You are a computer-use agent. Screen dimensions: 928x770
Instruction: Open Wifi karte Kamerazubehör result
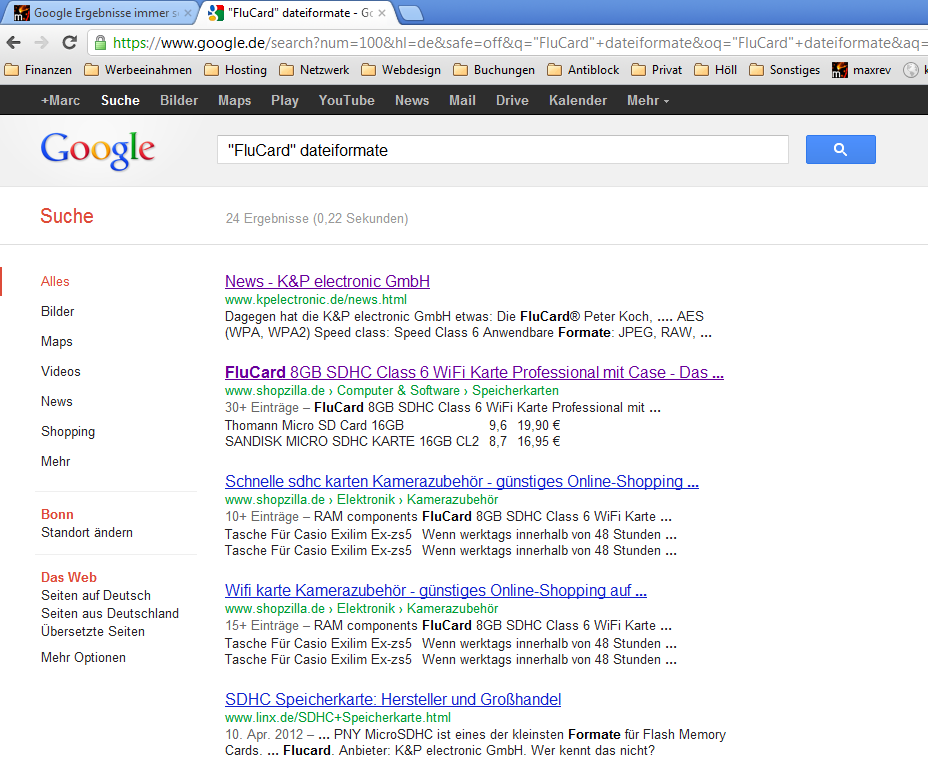click(436, 590)
